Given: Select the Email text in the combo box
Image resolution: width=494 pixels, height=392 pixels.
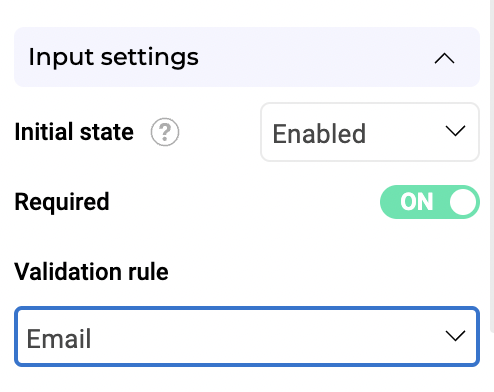Looking at the screenshot, I should pos(59,339).
